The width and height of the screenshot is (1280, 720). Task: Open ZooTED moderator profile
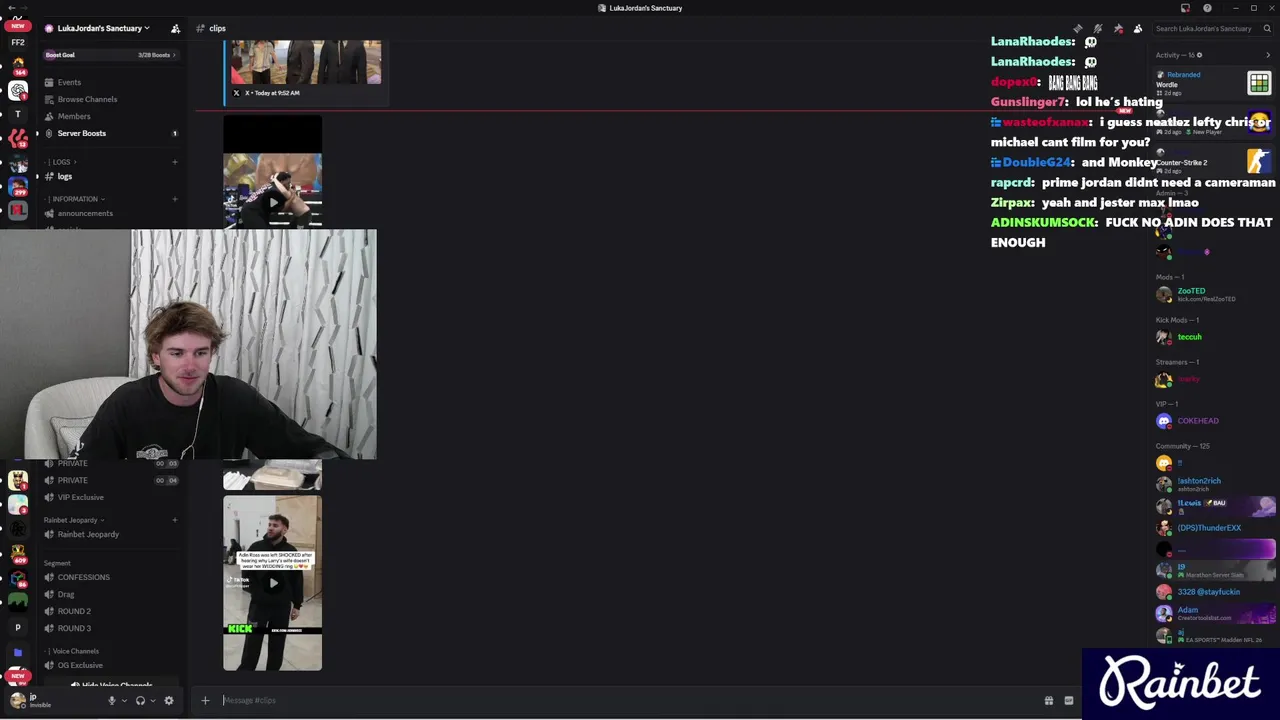[1213, 294]
